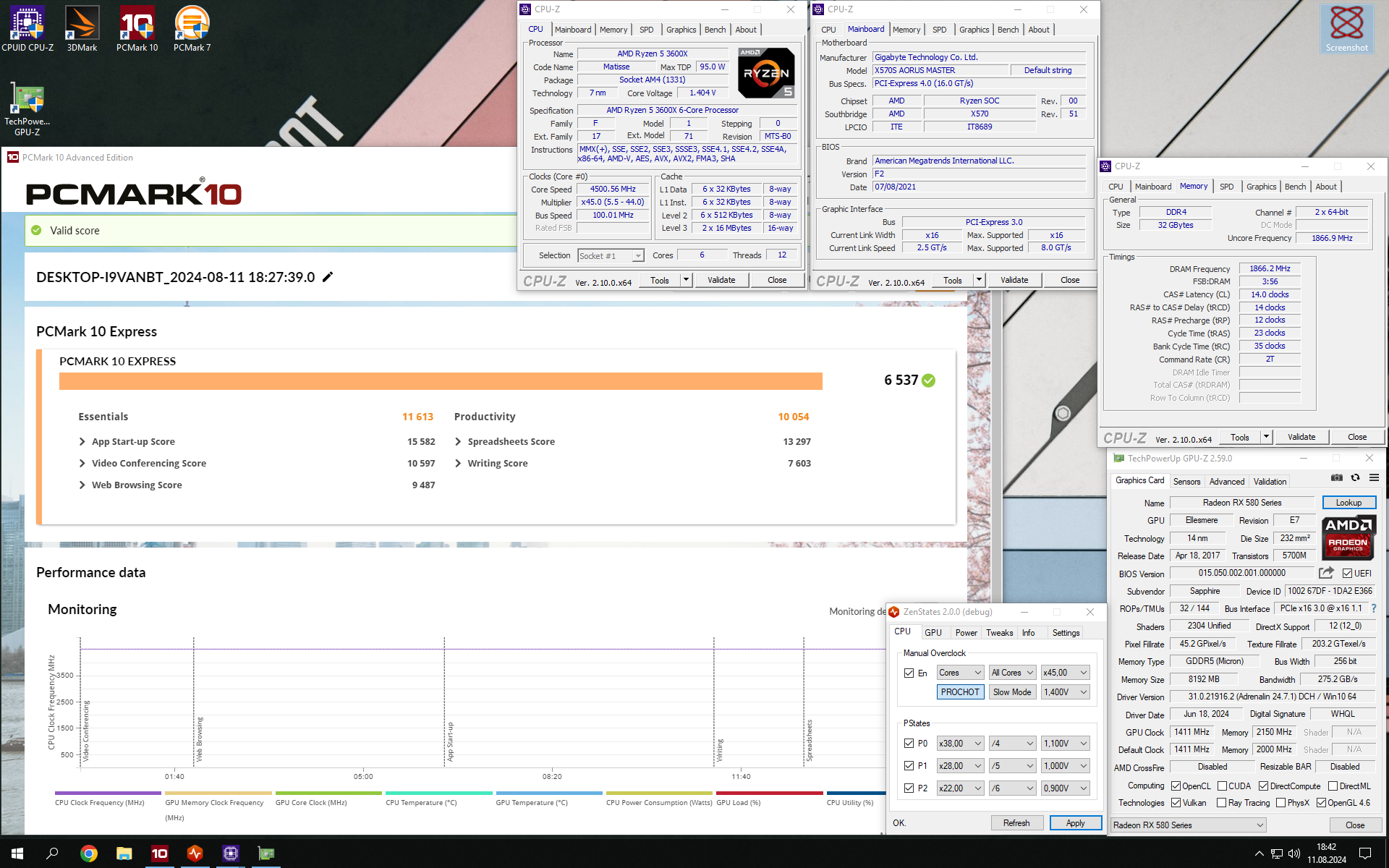
Task: Open the Memory tab in CPU window
Action: point(613,30)
